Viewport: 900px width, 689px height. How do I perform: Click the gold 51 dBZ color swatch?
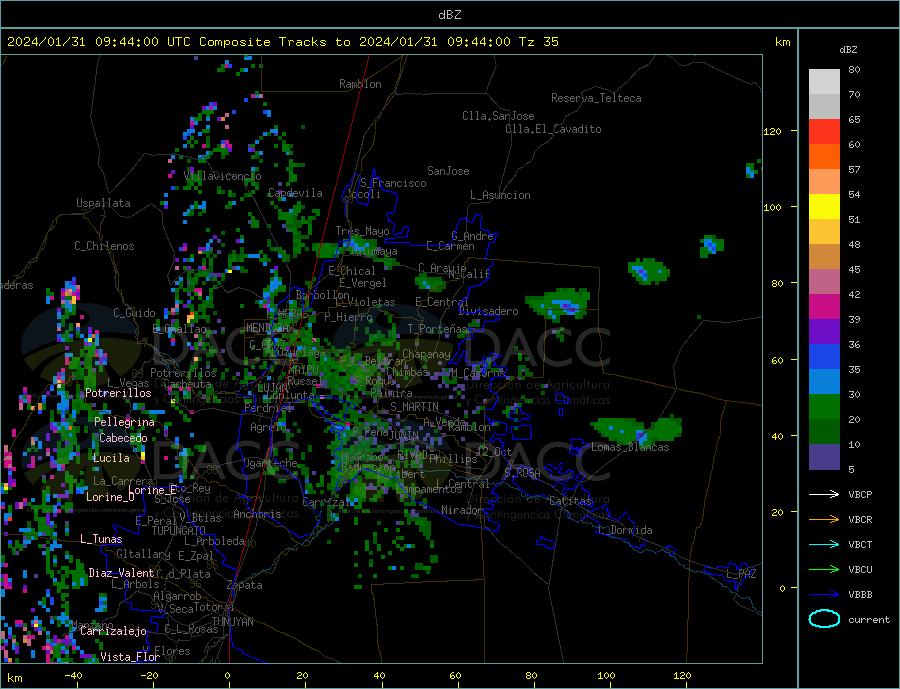[824, 231]
